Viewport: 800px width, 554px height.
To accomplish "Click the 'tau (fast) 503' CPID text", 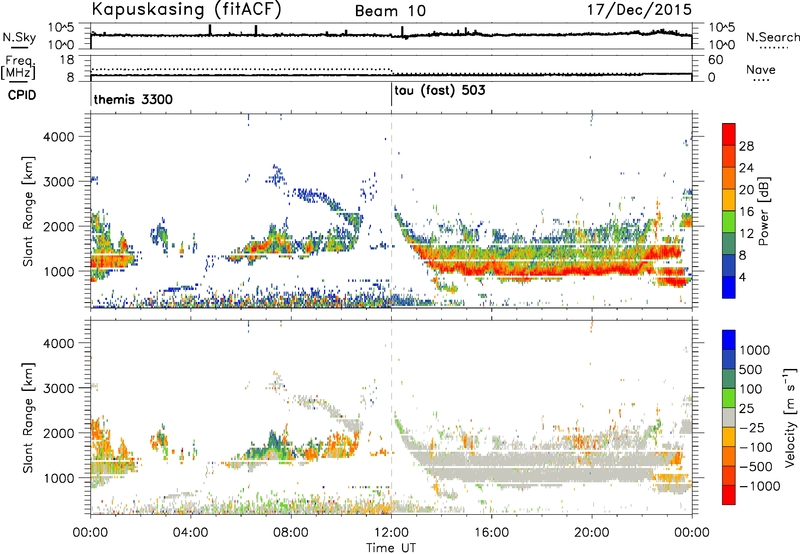I will [440, 90].
